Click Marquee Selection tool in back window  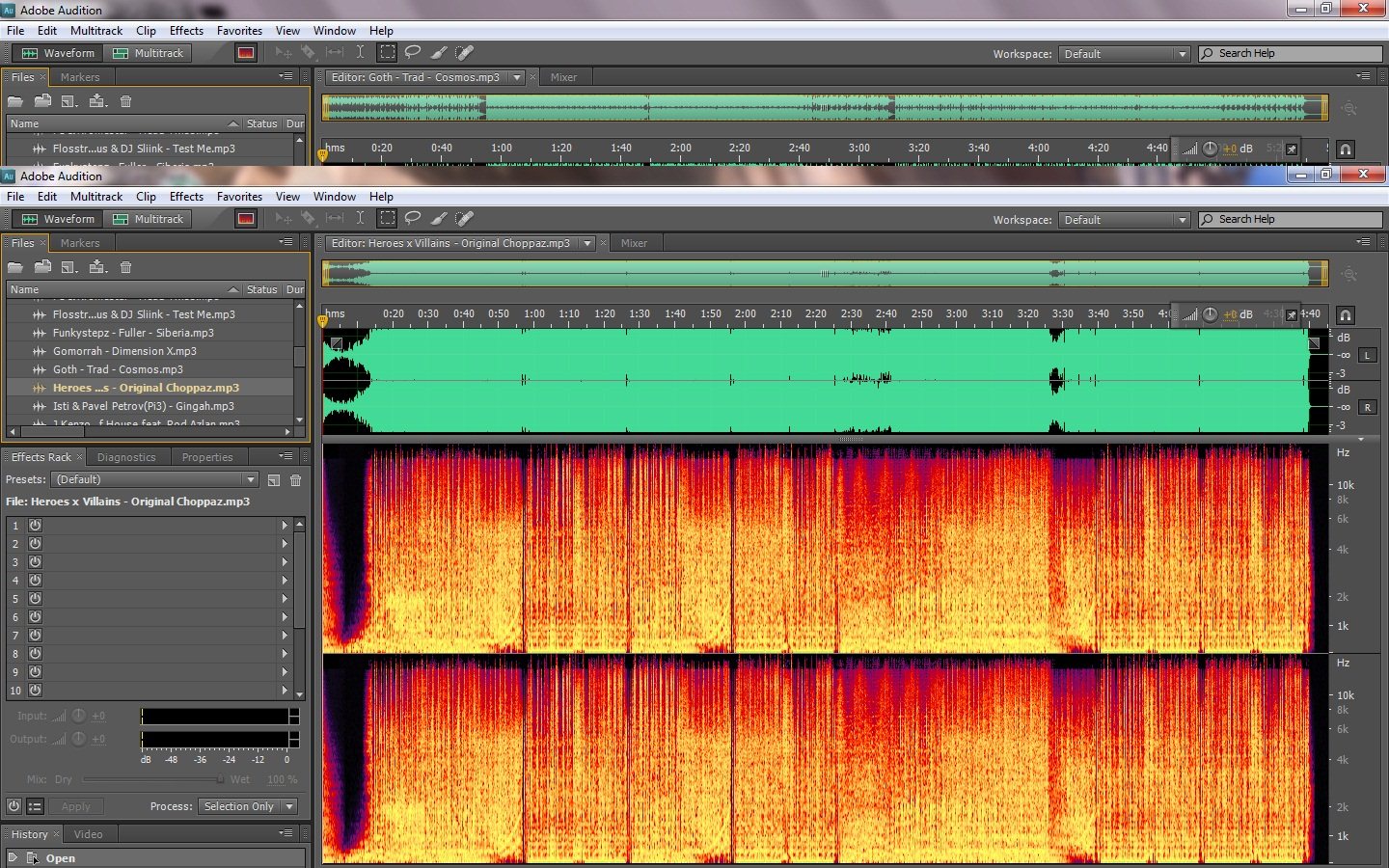[x=387, y=53]
